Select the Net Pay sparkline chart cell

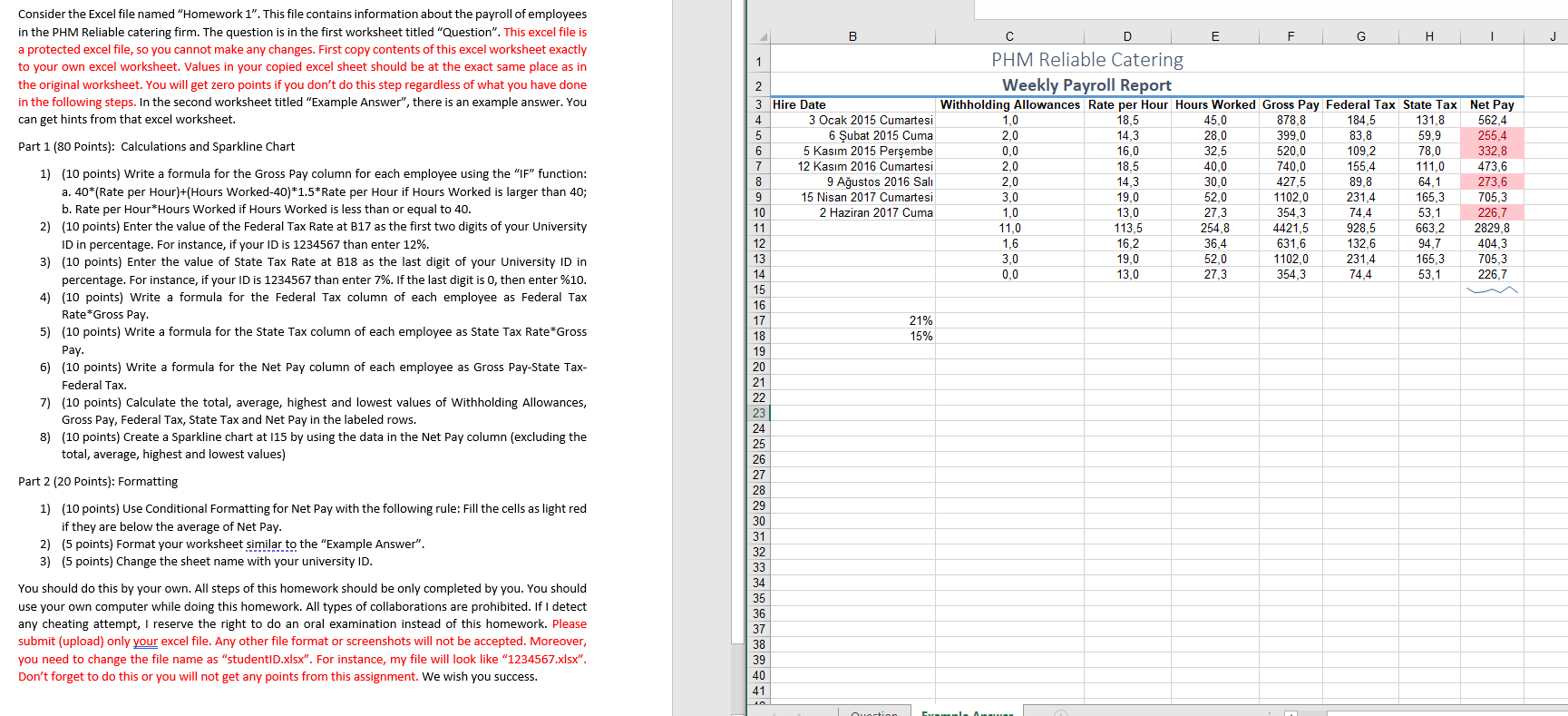(1492, 290)
